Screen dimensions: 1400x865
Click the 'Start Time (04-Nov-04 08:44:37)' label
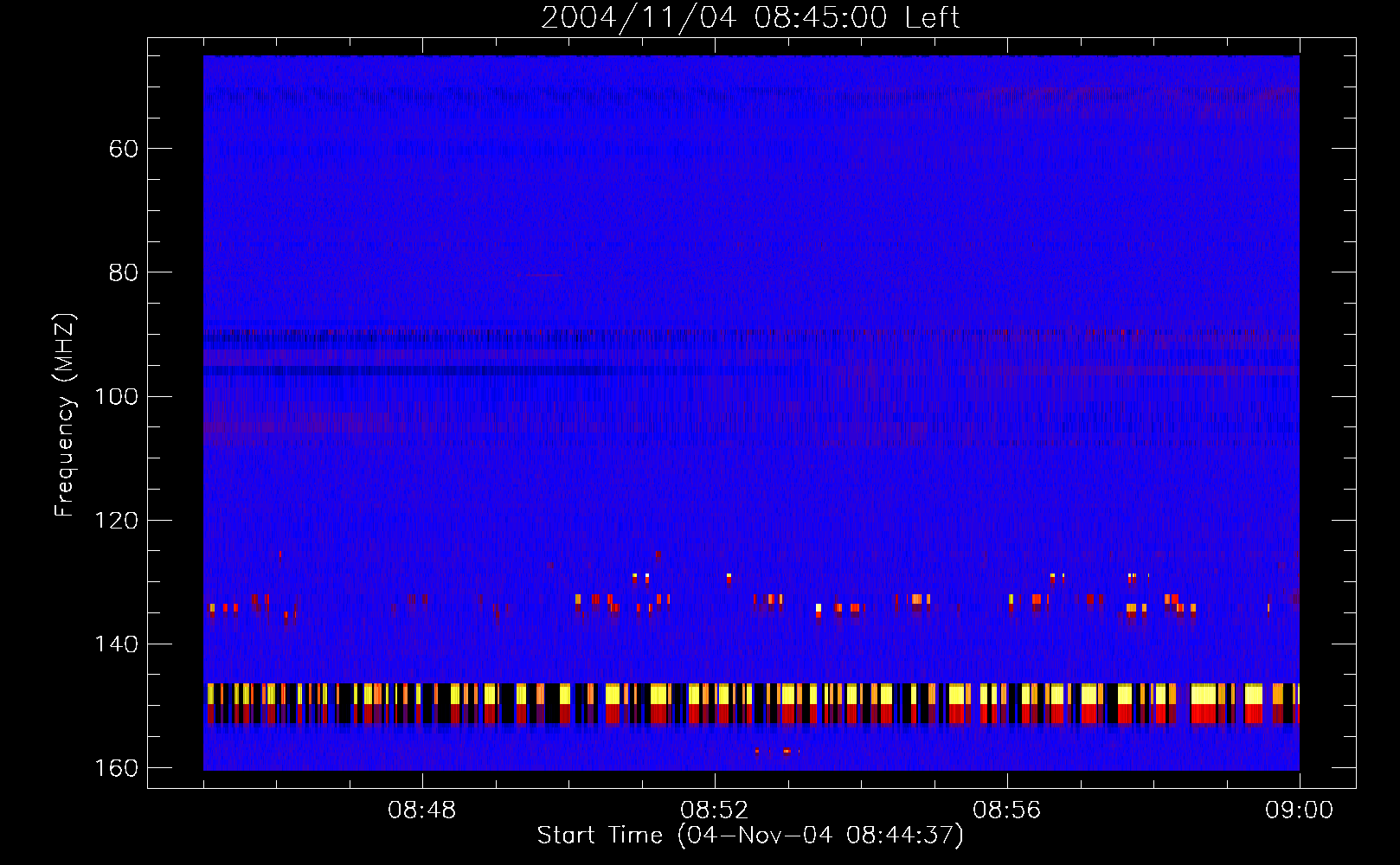[750, 836]
